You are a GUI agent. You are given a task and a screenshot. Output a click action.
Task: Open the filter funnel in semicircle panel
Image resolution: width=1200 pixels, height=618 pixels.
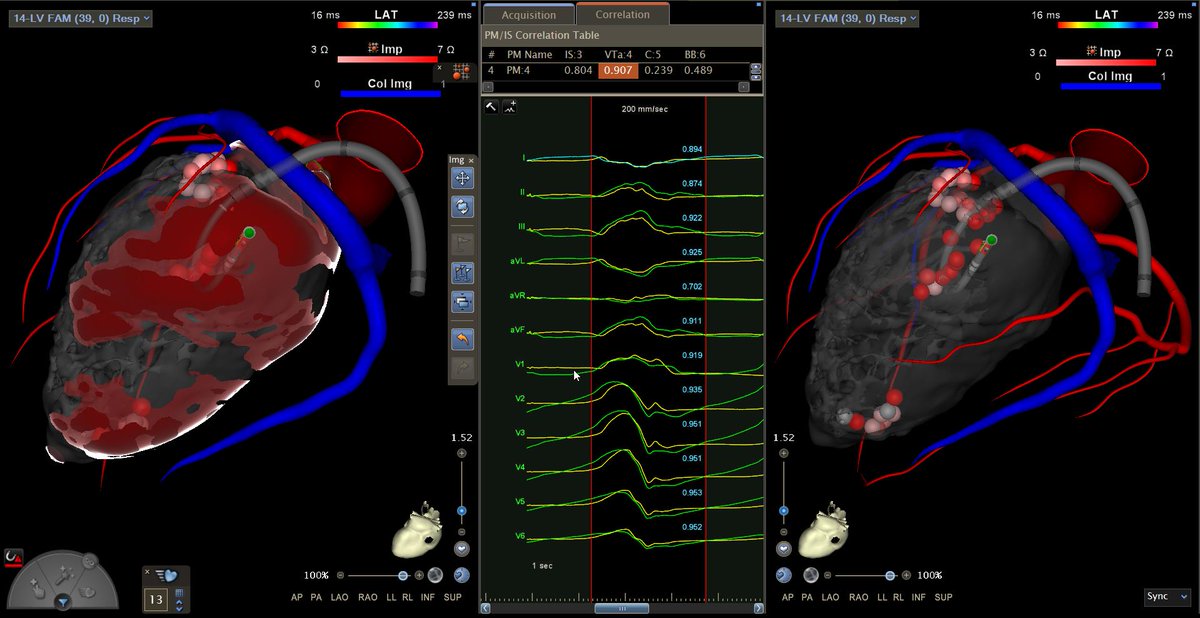tap(63, 602)
